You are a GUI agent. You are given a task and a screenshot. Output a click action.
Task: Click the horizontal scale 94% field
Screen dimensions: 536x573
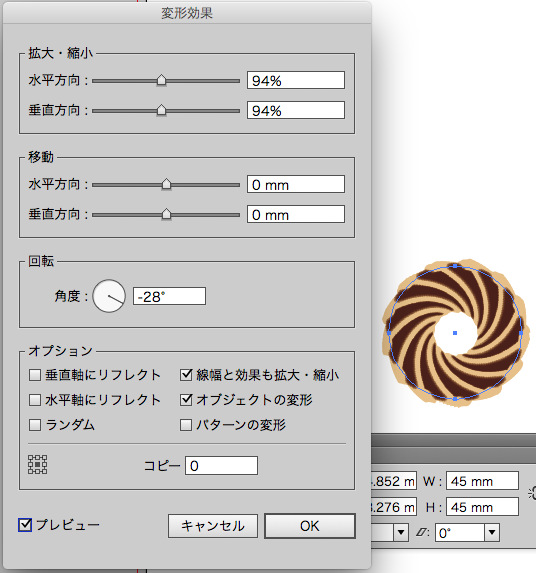296,80
